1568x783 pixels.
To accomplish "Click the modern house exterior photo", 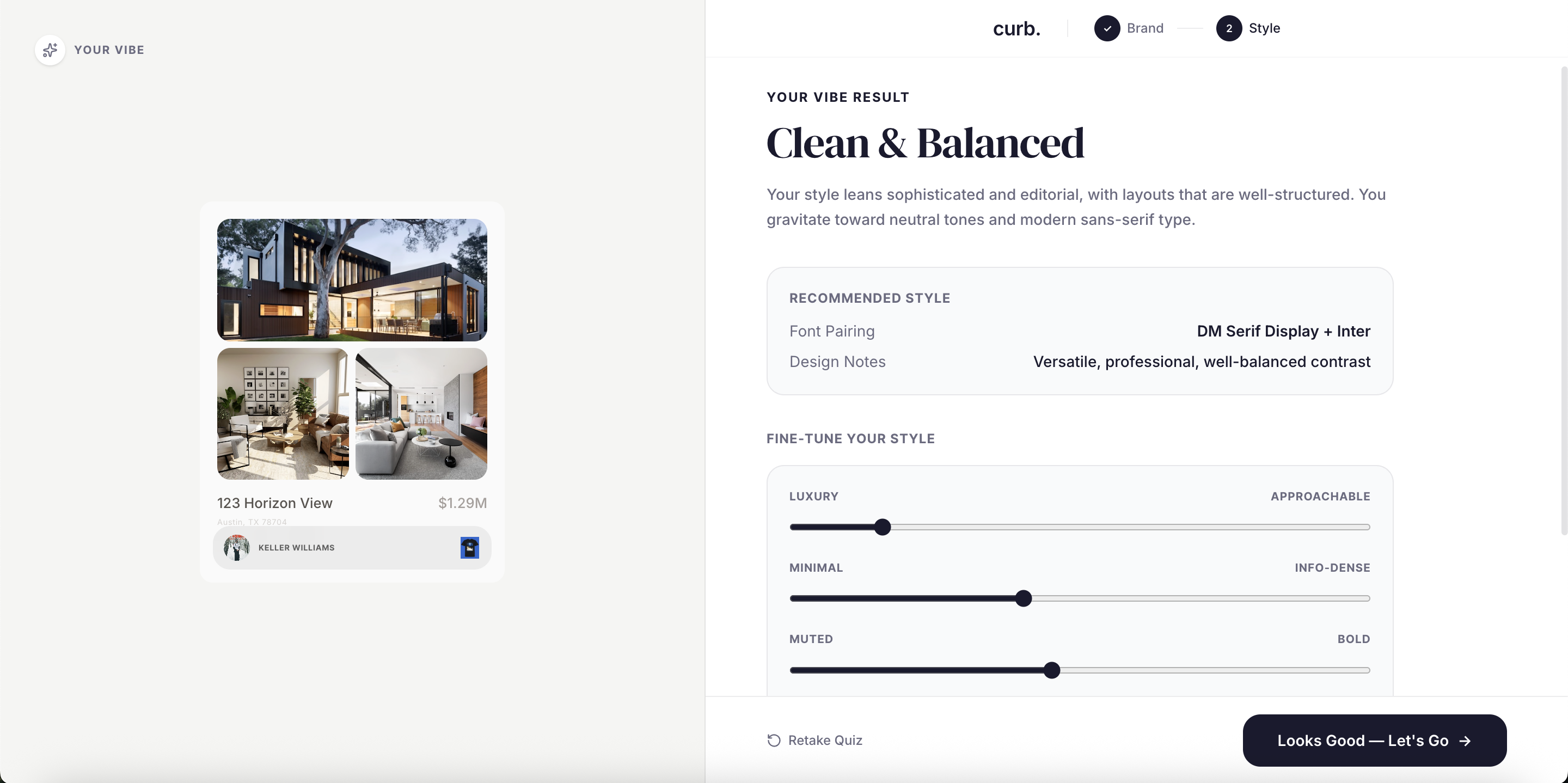I will coord(352,280).
